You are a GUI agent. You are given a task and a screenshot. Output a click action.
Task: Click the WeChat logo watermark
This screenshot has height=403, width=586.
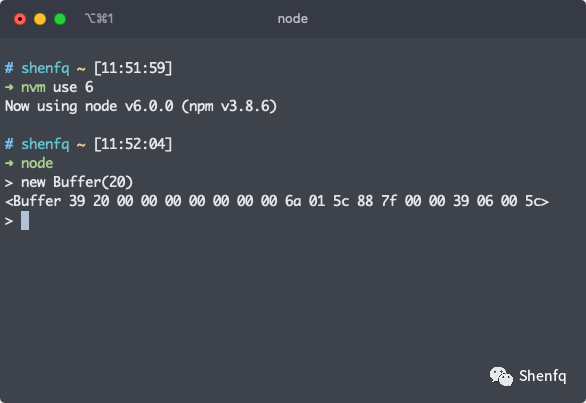501,376
